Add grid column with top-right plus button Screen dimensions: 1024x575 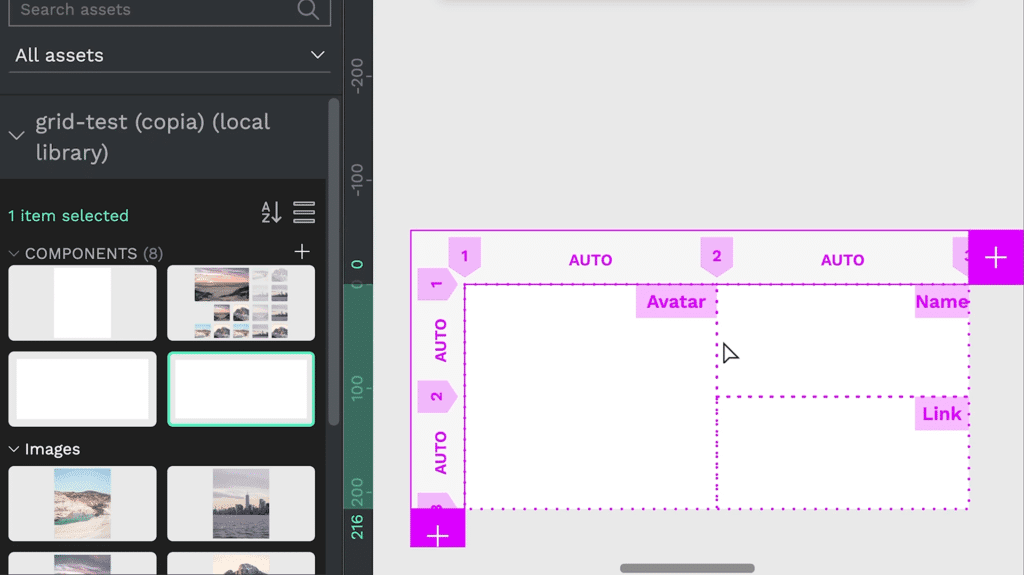click(995, 258)
